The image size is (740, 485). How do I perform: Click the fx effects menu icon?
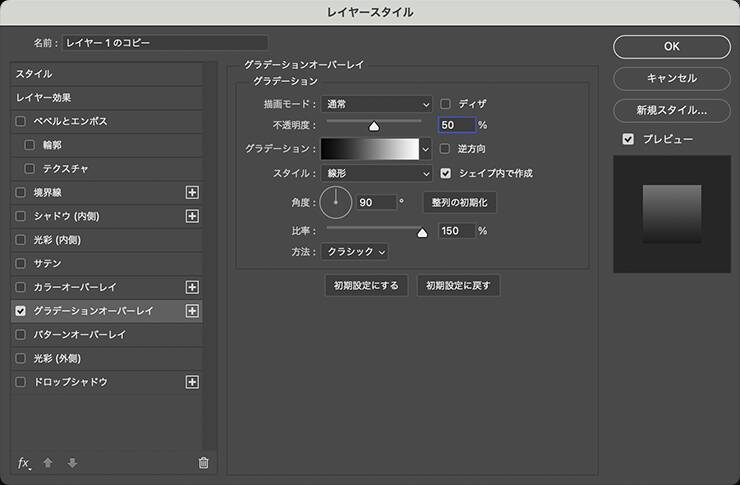click(x=24, y=462)
